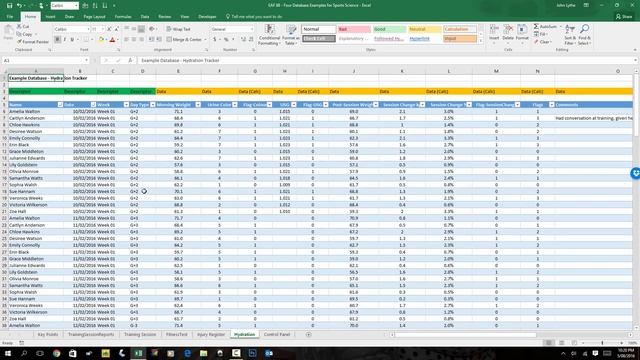Toggle center horizontal alignment

point(134,40)
